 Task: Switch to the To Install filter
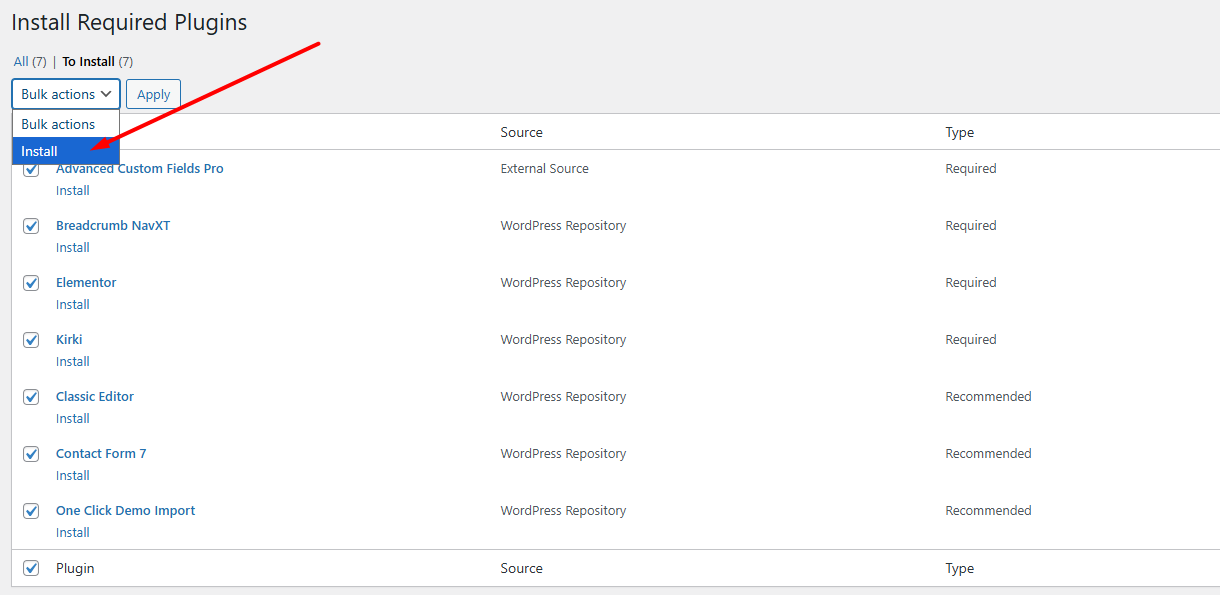(88, 62)
